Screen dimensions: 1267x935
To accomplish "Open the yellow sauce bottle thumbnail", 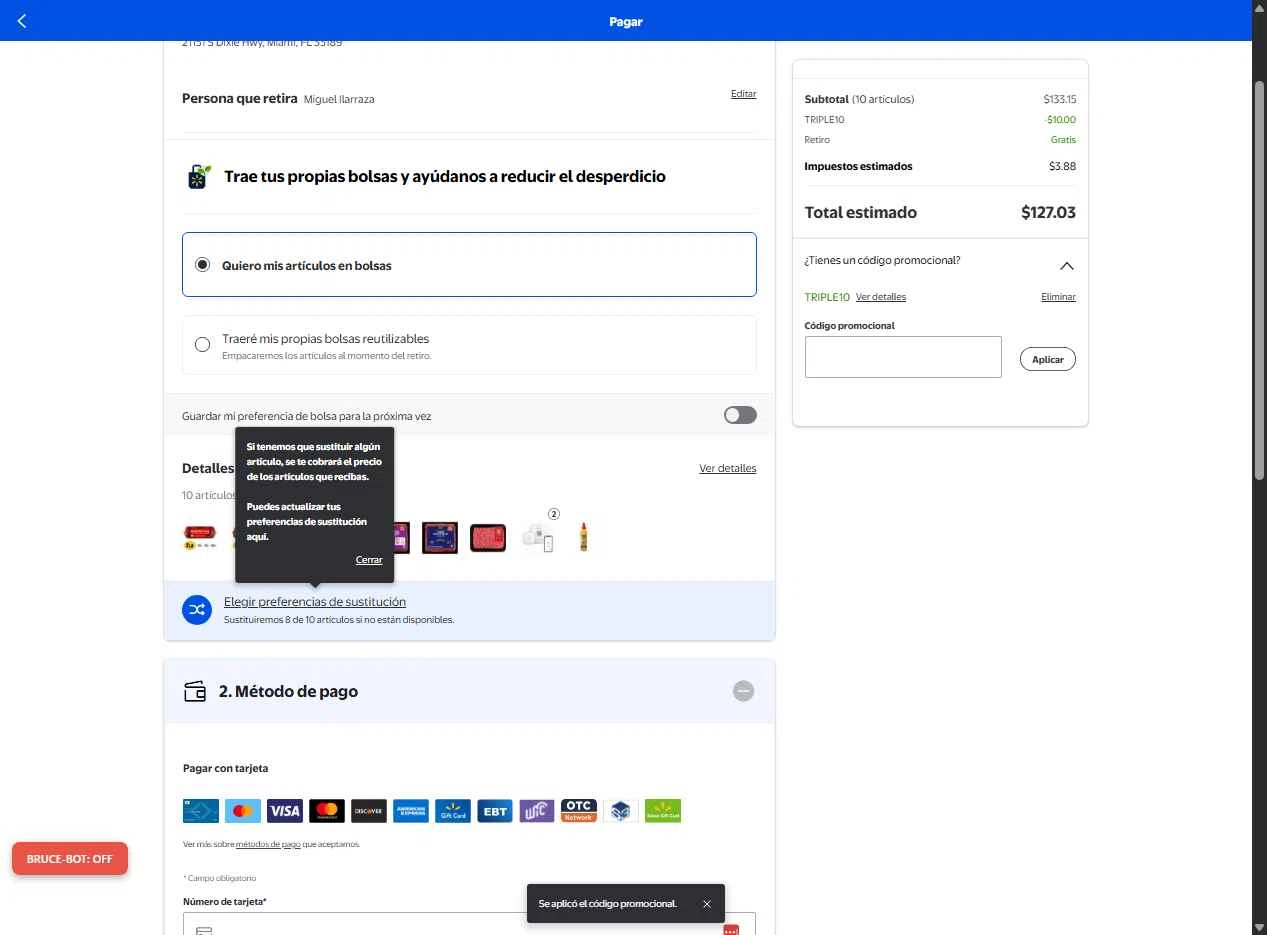I will [x=583, y=538].
